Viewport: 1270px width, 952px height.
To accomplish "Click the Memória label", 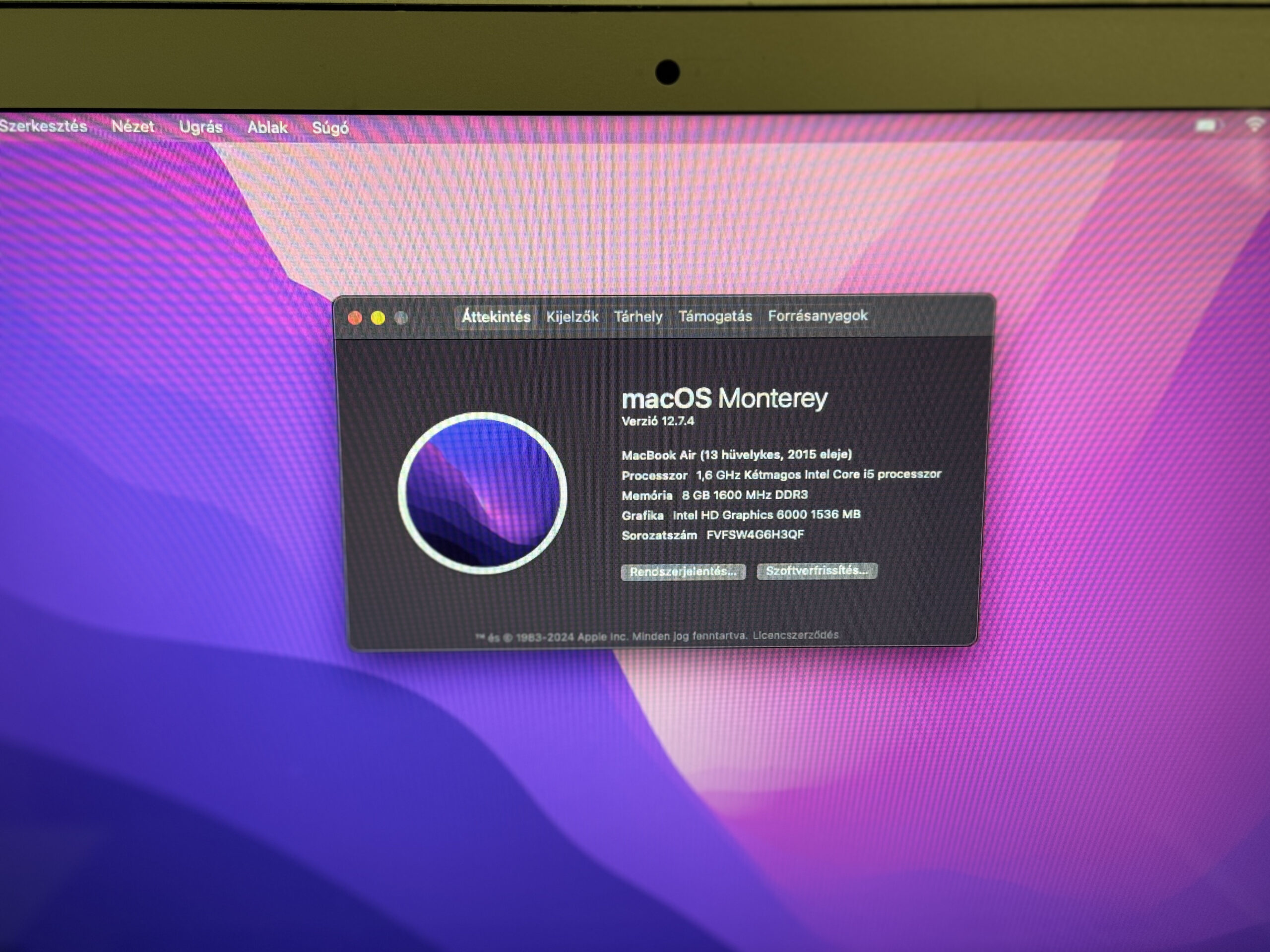I will coord(646,495).
